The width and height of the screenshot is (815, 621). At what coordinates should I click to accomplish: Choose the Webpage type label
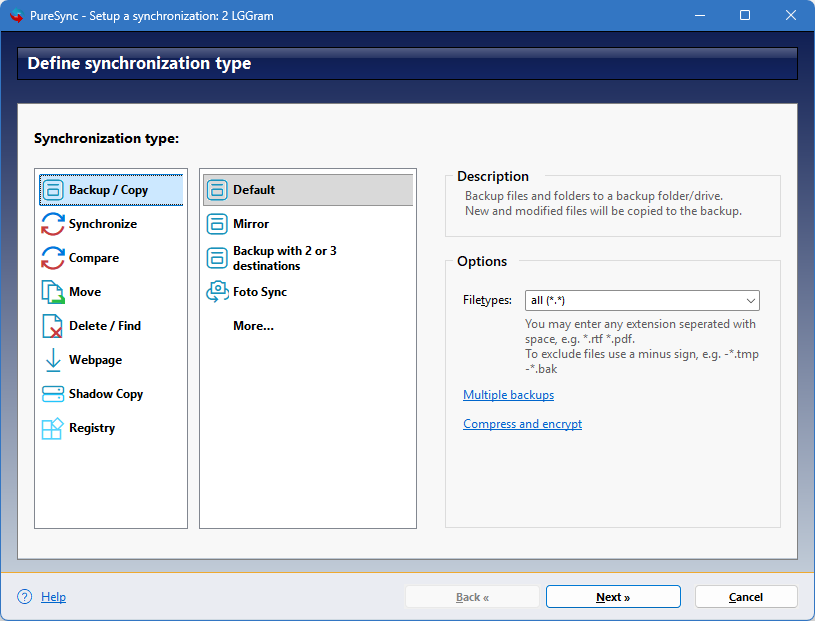[x=95, y=360]
